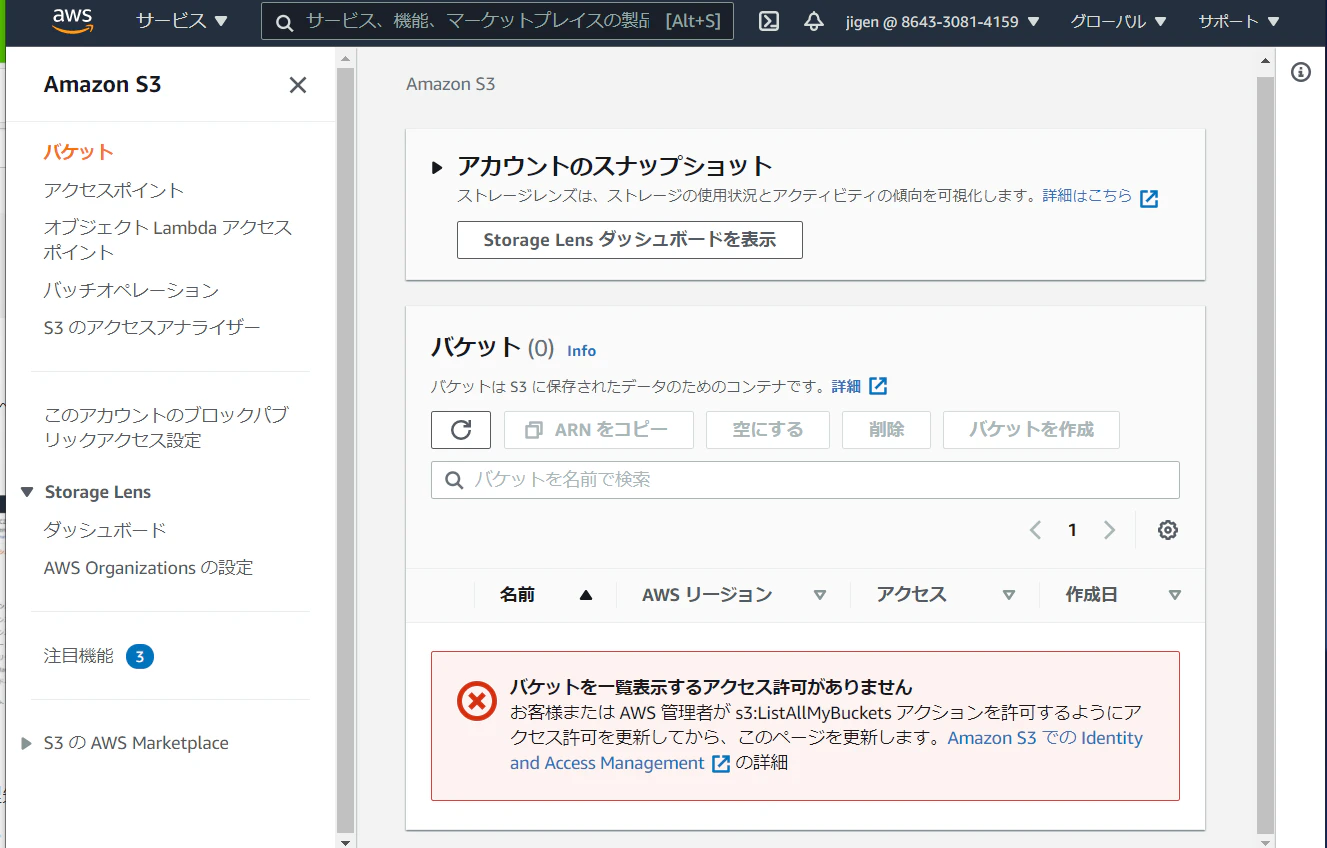Focus the top AWS services search box

(497, 21)
